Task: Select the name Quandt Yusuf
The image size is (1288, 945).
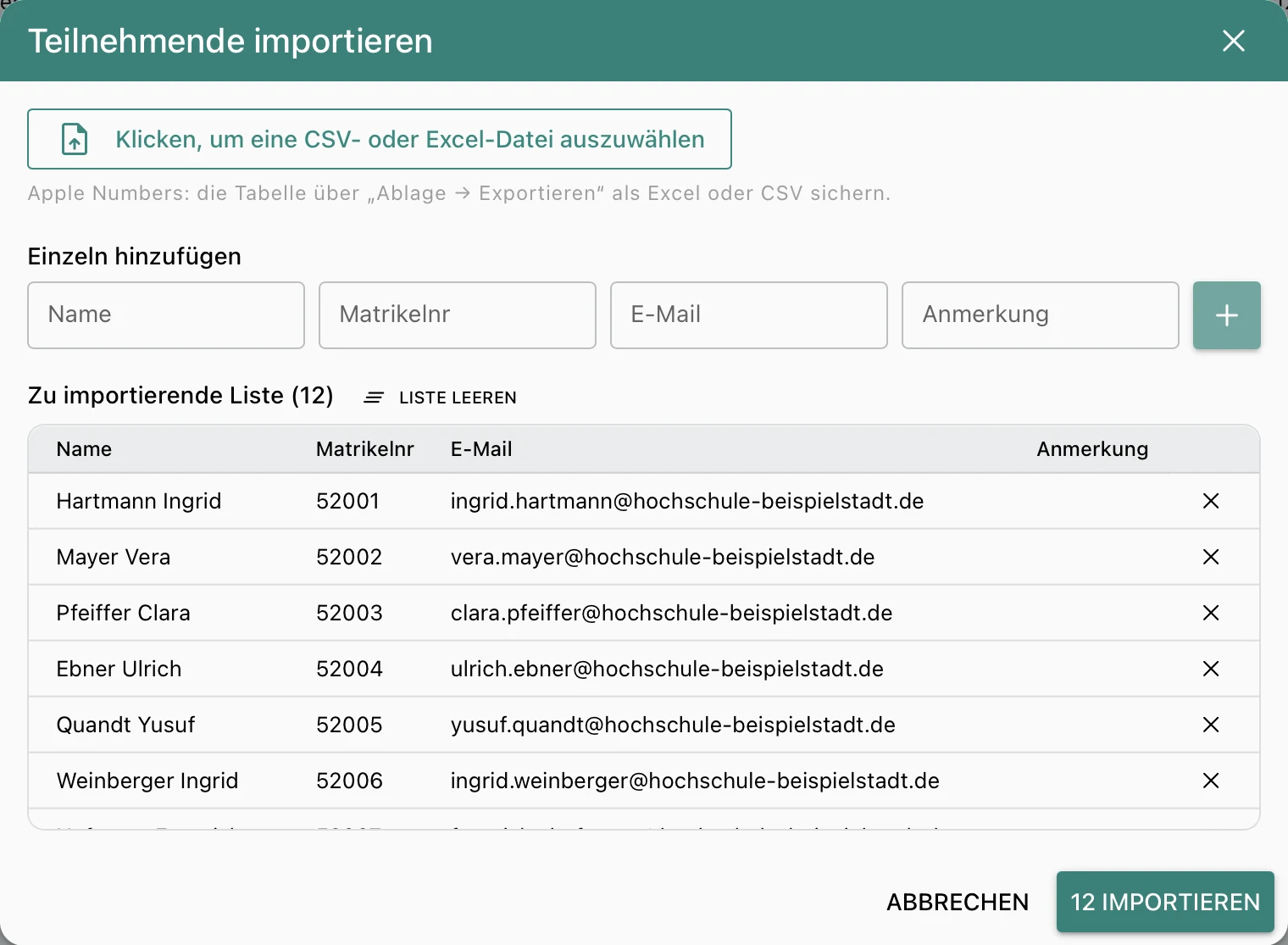Action: [x=125, y=725]
